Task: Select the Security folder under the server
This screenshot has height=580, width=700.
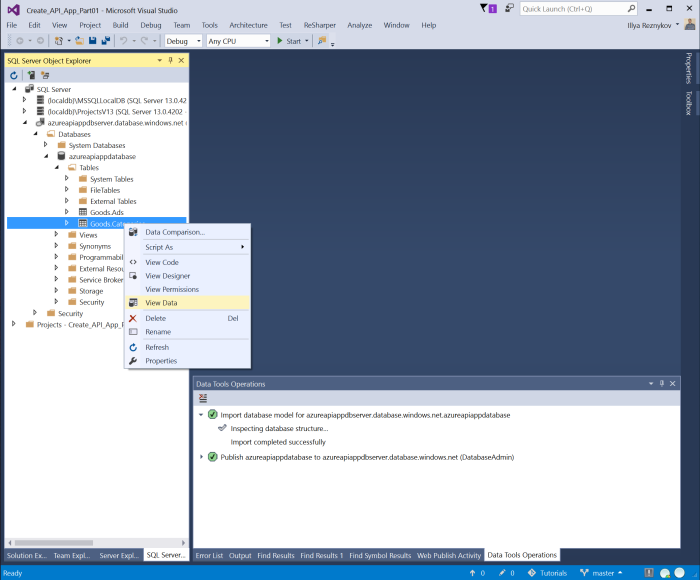Action: 70,313
